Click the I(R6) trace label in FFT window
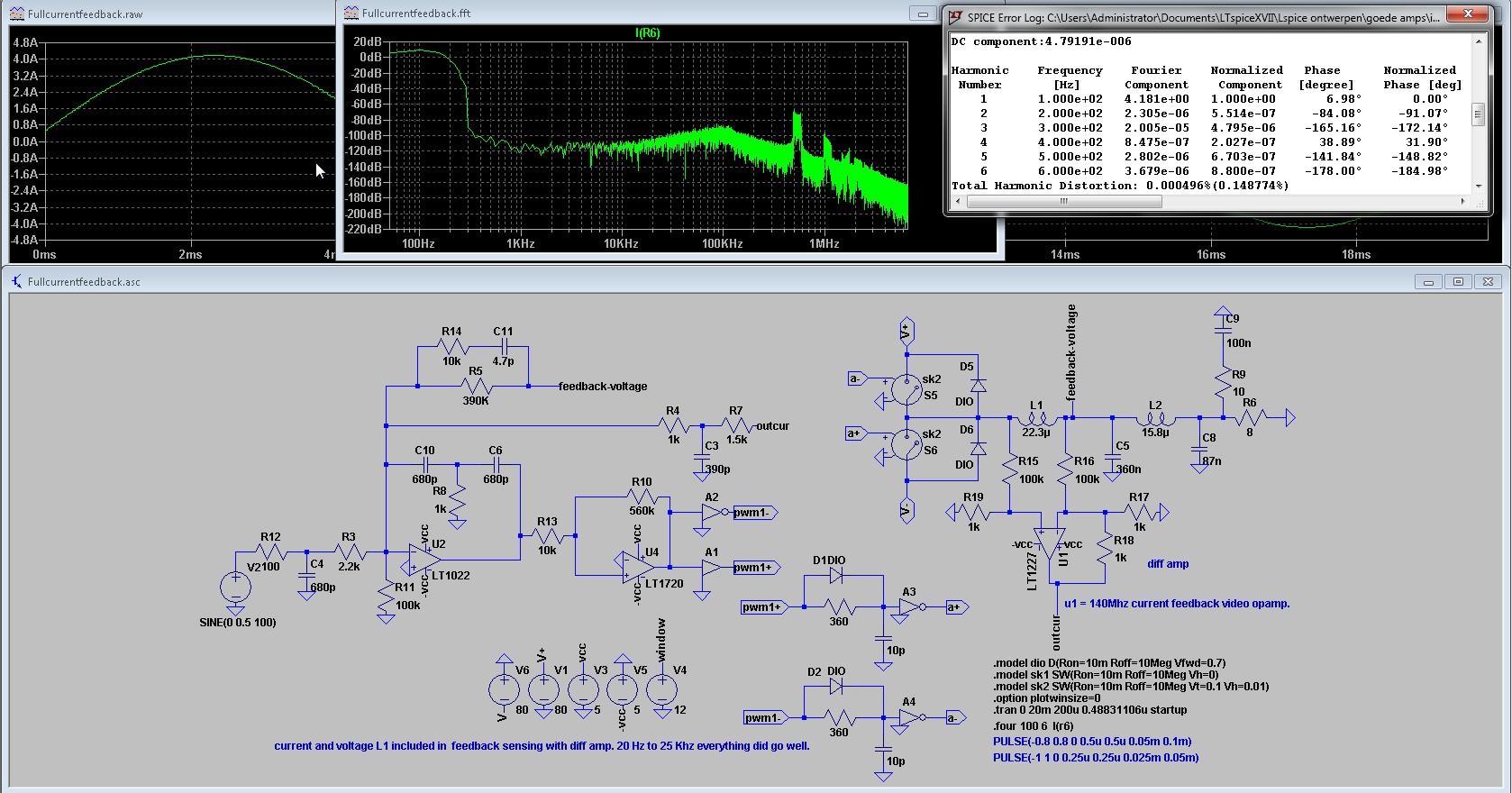This screenshot has height=793, width=1512. pos(647,33)
